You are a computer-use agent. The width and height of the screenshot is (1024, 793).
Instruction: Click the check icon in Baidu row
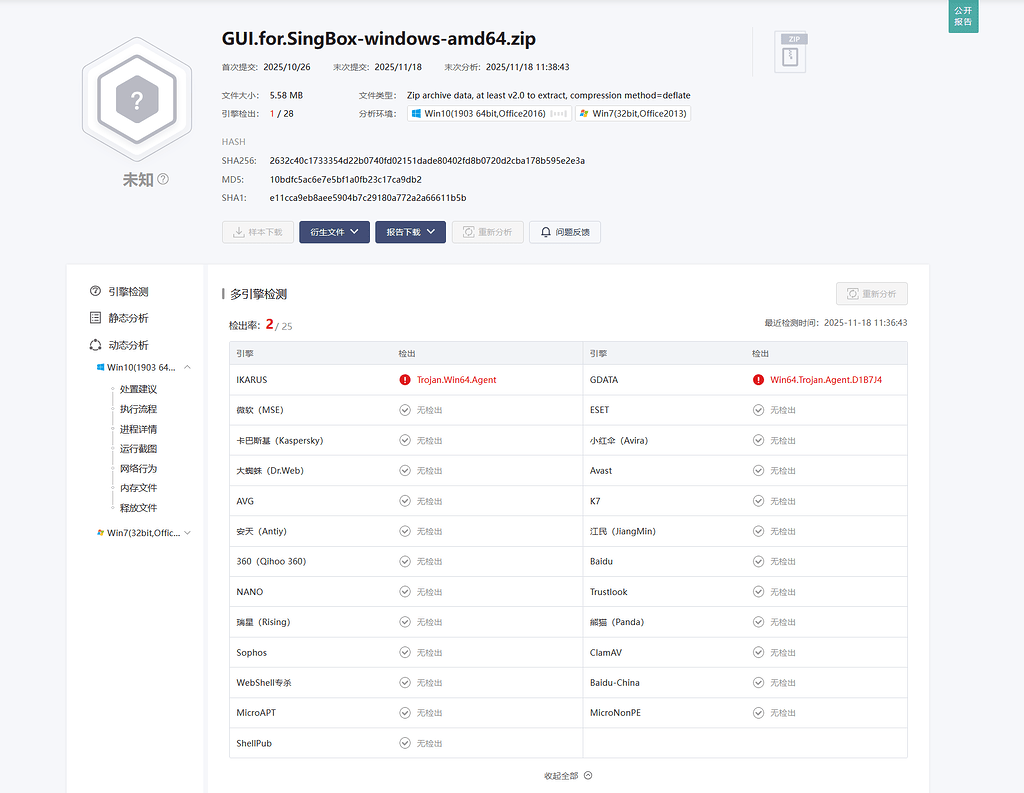click(758, 561)
